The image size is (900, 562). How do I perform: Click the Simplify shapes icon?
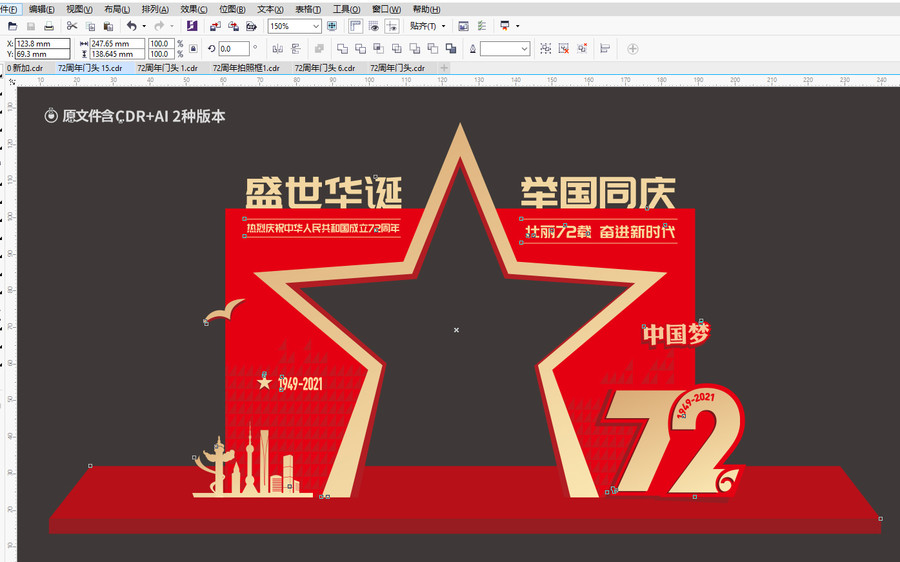tap(397, 49)
